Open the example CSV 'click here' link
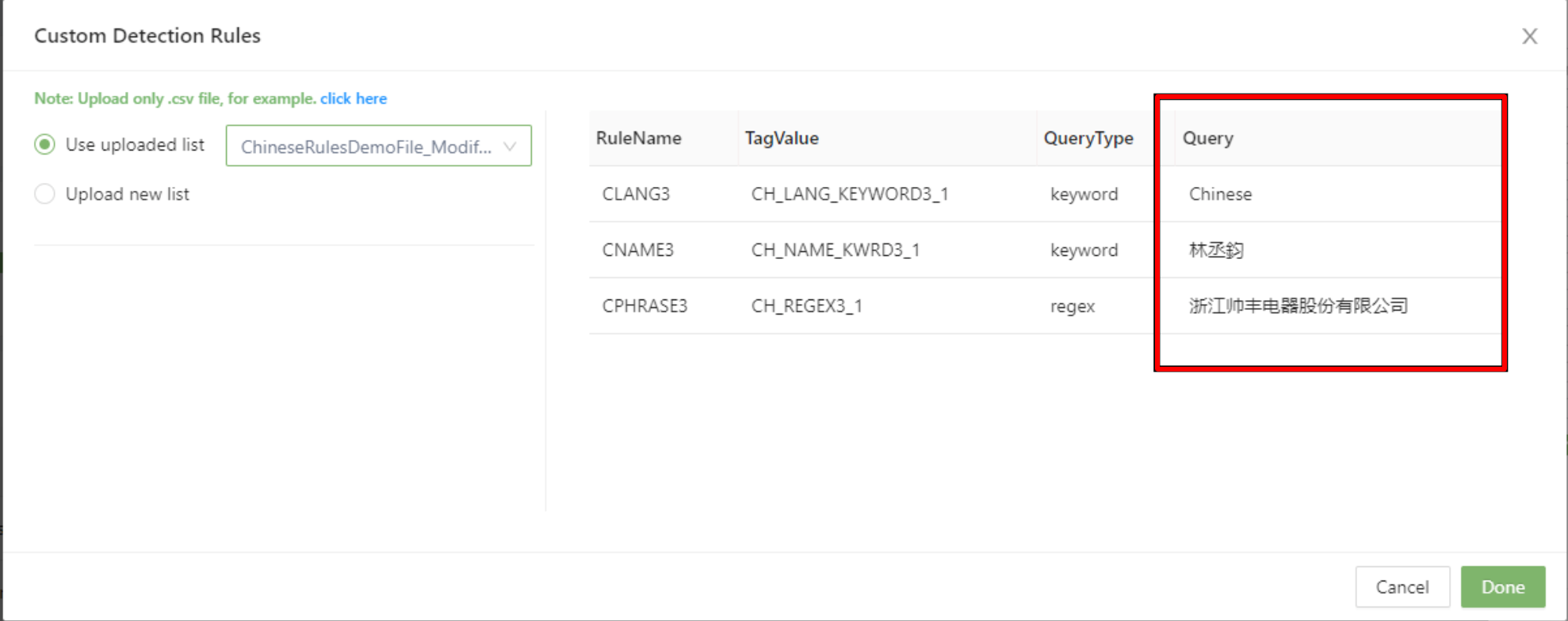The image size is (1568, 621). (354, 99)
